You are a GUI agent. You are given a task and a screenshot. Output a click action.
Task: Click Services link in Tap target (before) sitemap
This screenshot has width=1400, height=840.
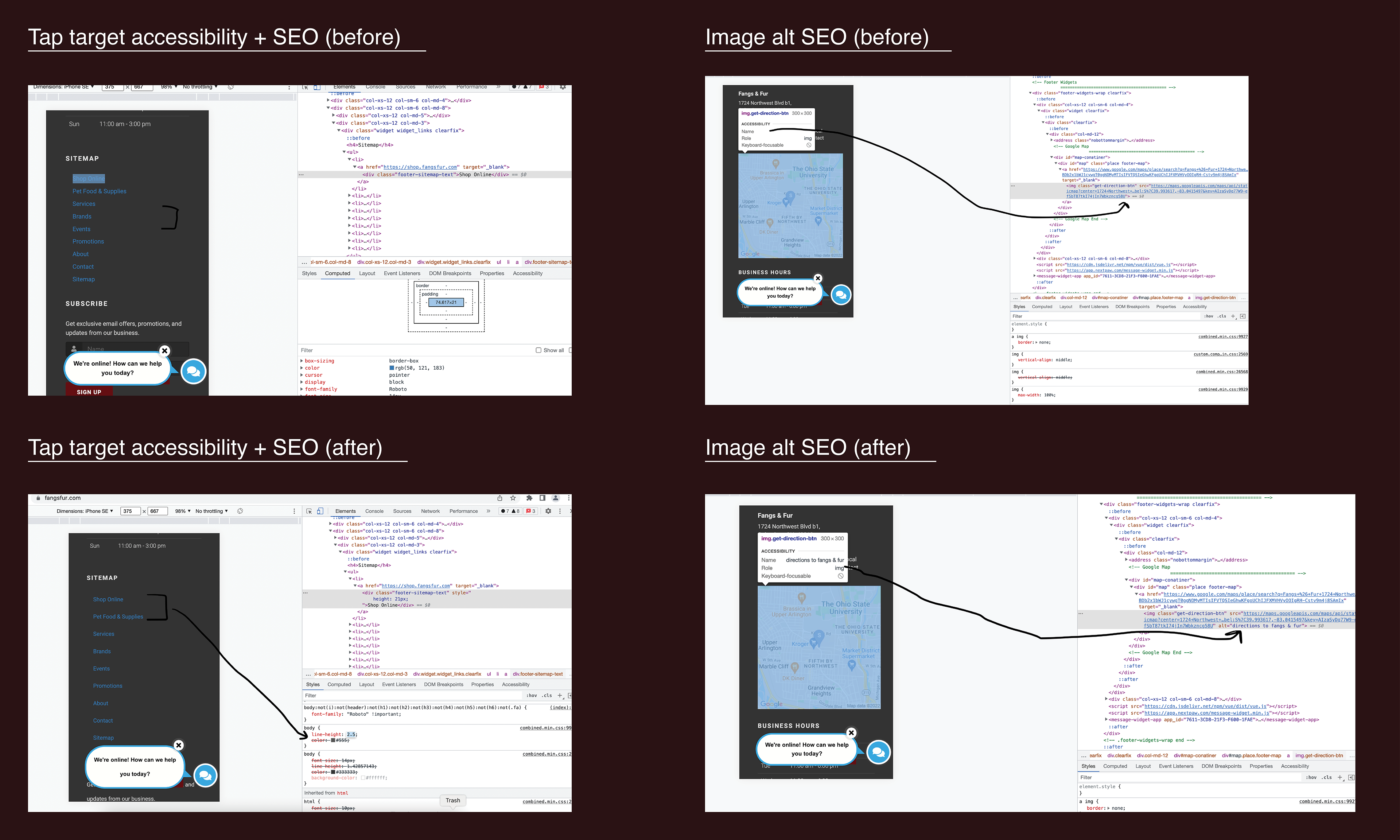(x=84, y=204)
